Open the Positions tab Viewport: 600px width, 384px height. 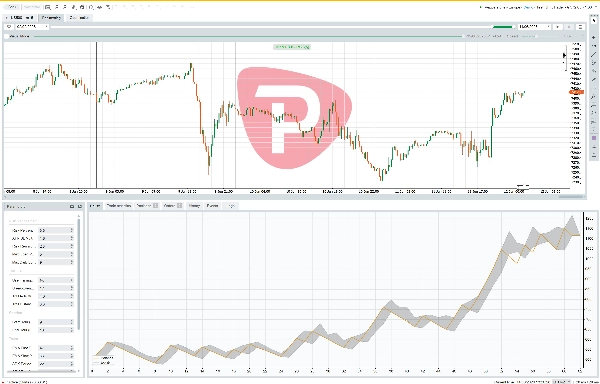click(x=147, y=206)
